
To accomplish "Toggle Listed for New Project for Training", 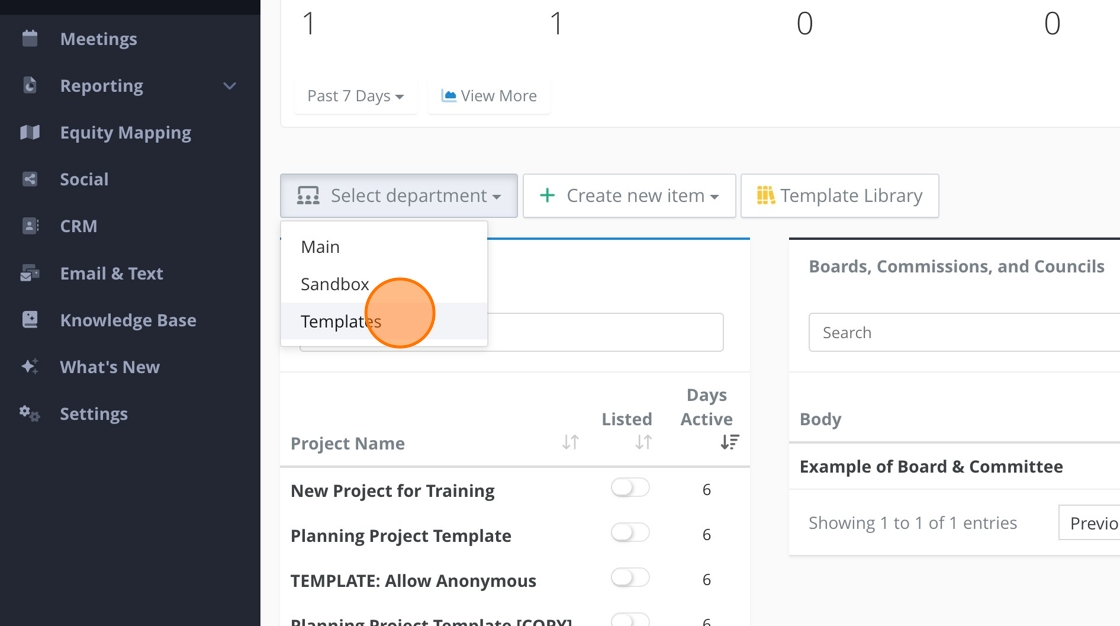I will pos(630,488).
